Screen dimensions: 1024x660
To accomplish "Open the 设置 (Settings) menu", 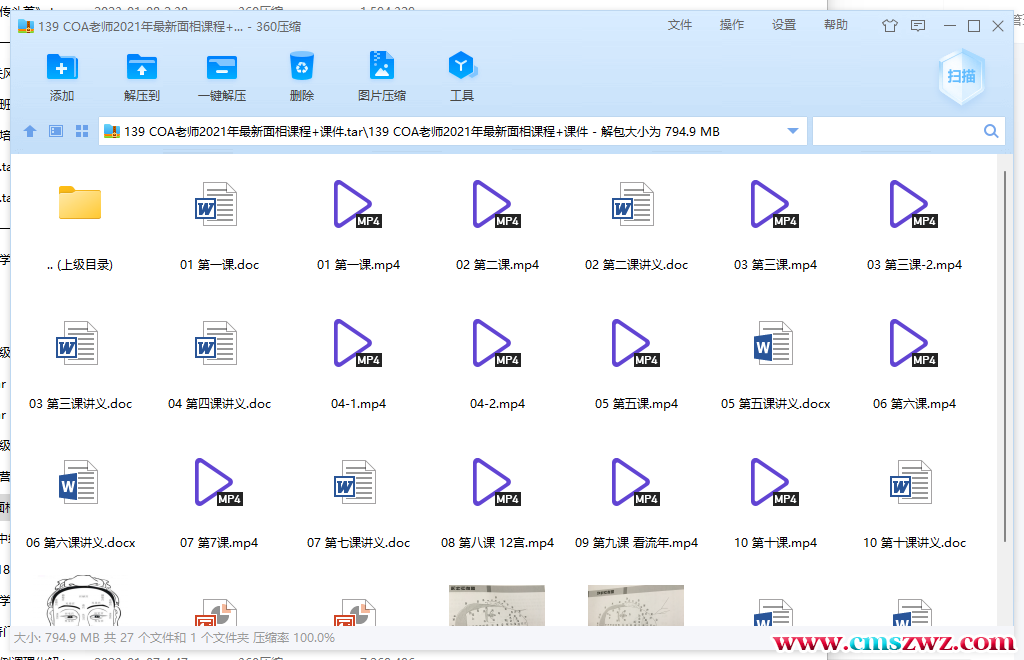I will pyautogui.click(x=784, y=25).
